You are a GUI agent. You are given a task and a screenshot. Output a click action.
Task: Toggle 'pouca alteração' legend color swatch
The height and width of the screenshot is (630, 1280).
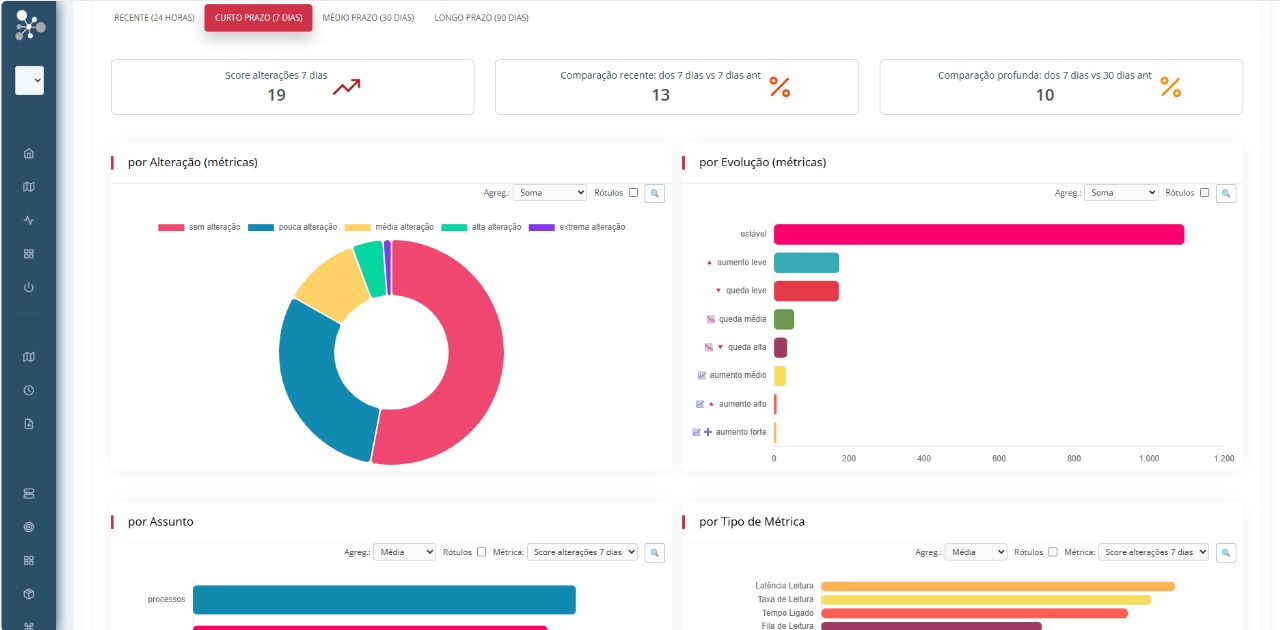[x=261, y=227]
